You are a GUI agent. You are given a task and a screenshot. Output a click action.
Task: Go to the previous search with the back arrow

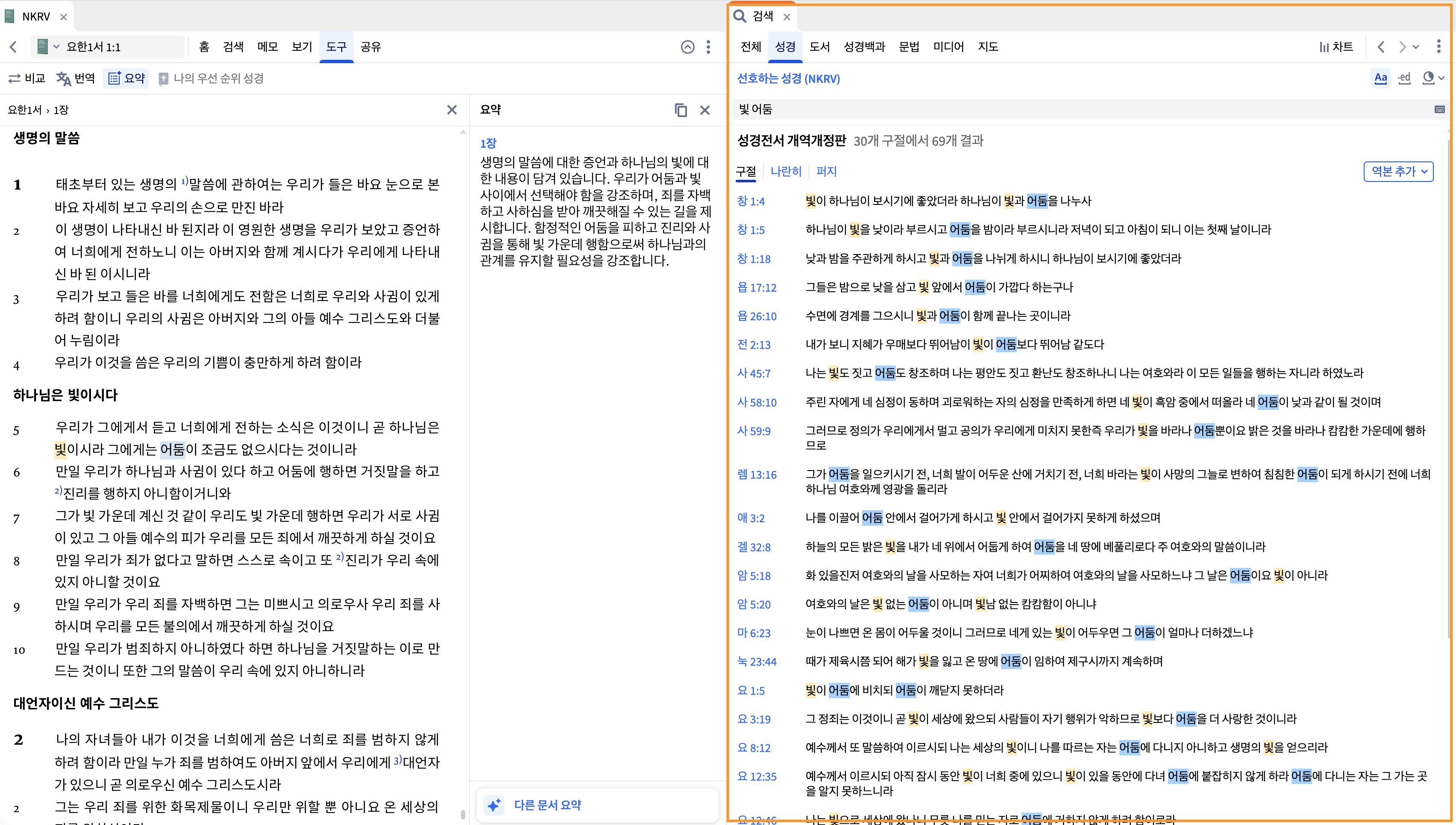[x=1381, y=47]
